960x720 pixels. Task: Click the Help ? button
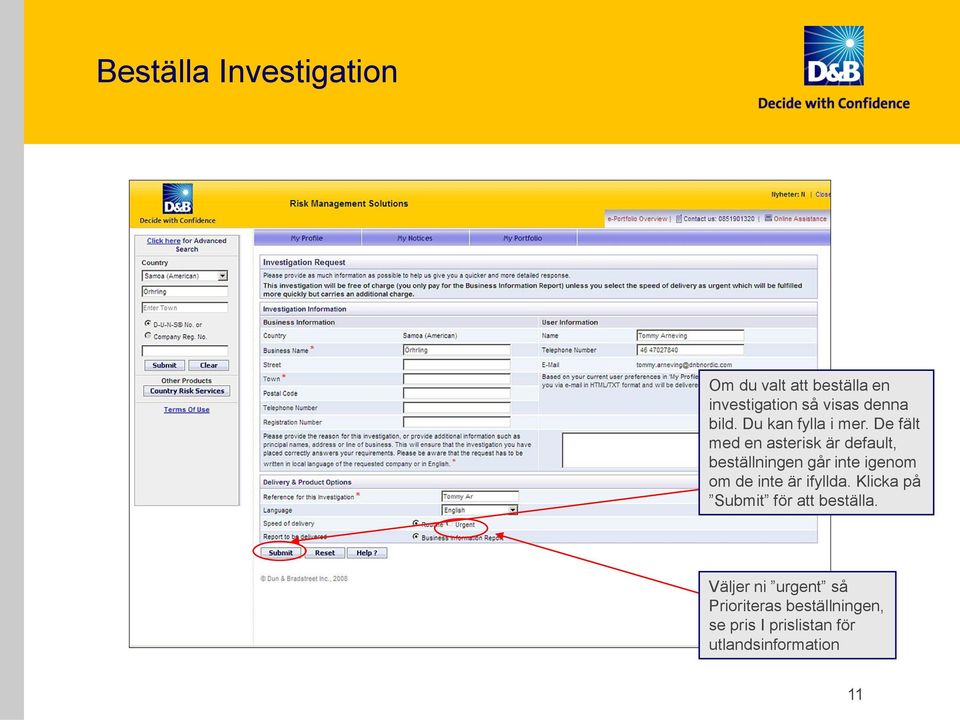(367, 553)
